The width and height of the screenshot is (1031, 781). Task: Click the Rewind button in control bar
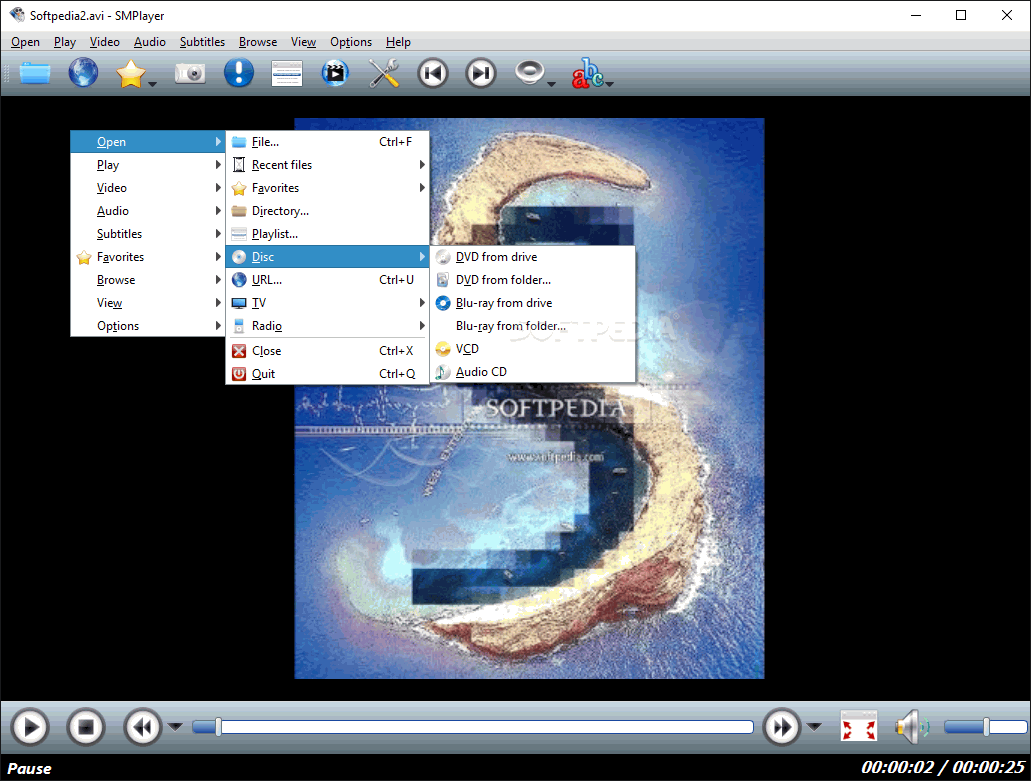pos(143,727)
